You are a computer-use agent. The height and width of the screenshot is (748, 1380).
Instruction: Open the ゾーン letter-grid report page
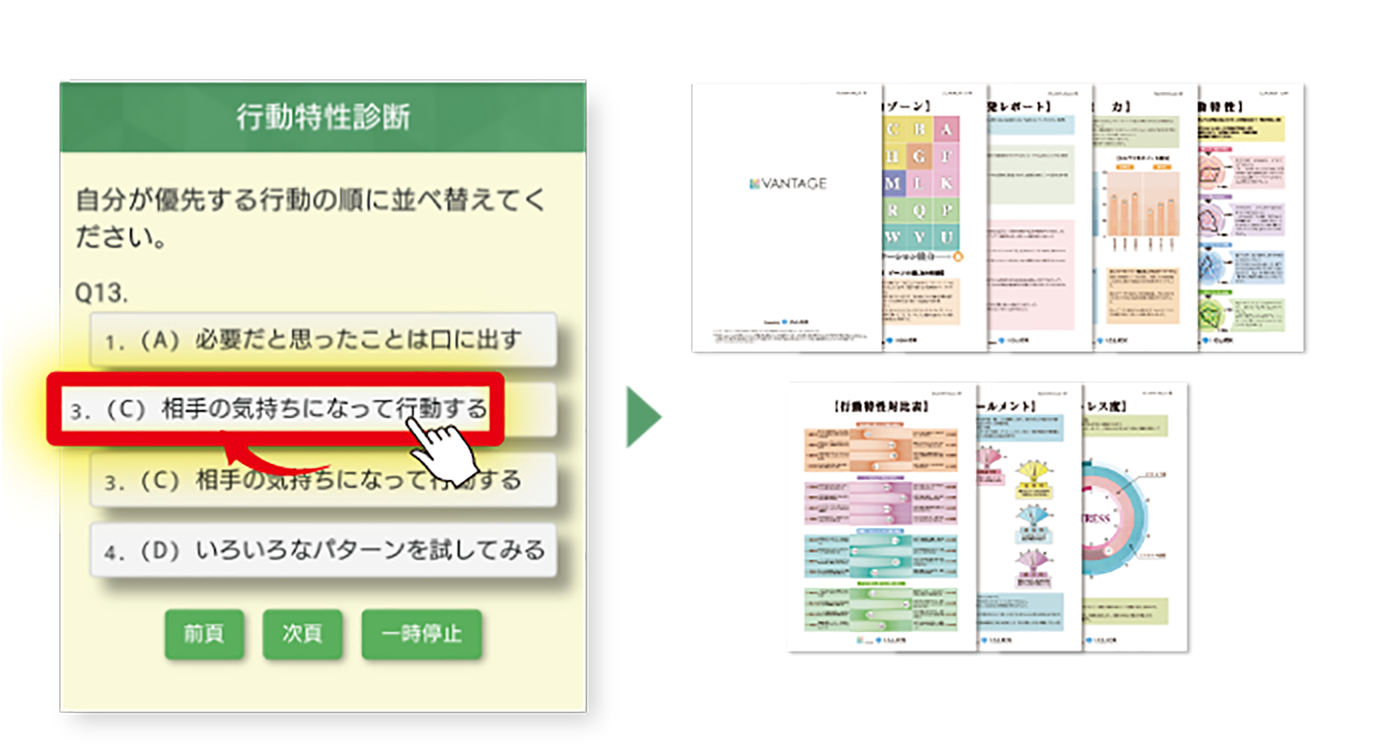coord(934,217)
